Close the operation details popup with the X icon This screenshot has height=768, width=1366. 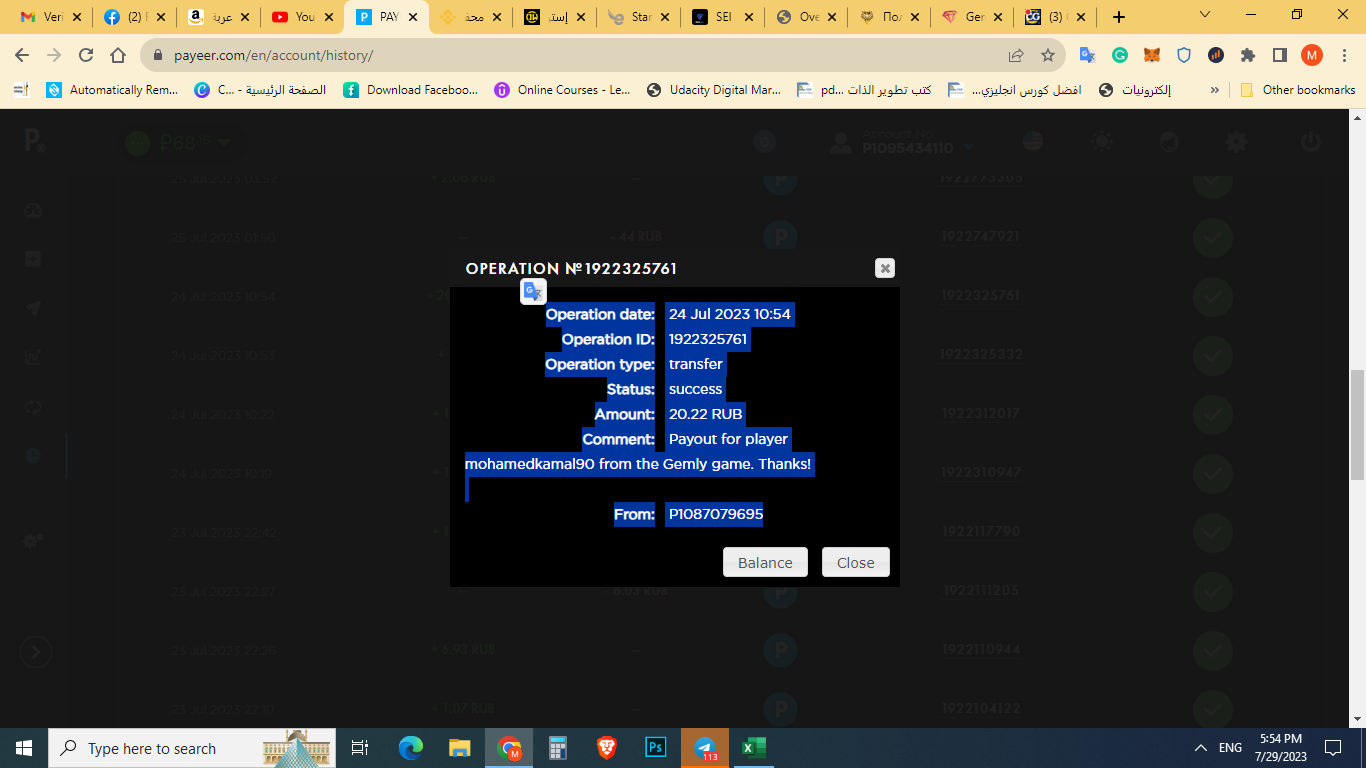(884, 268)
